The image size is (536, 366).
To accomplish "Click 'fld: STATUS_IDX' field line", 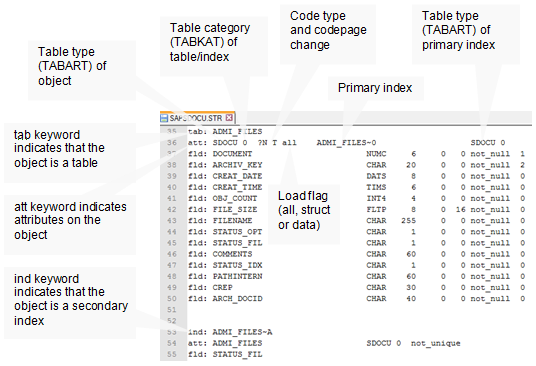I will (x=225, y=266).
